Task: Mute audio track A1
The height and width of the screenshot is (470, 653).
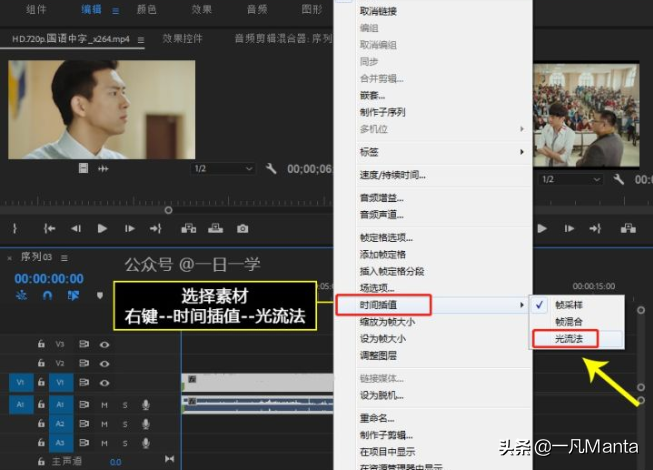Action: pos(104,405)
